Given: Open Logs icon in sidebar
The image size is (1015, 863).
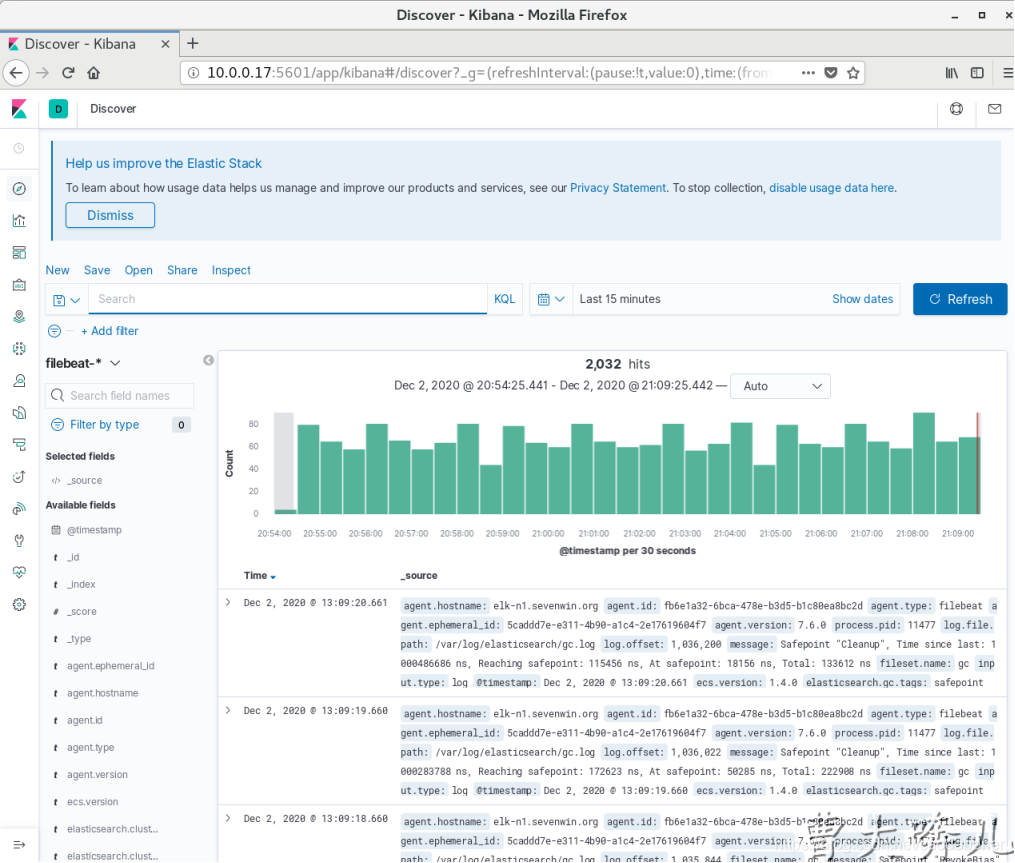Looking at the screenshot, I should pos(19,412).
